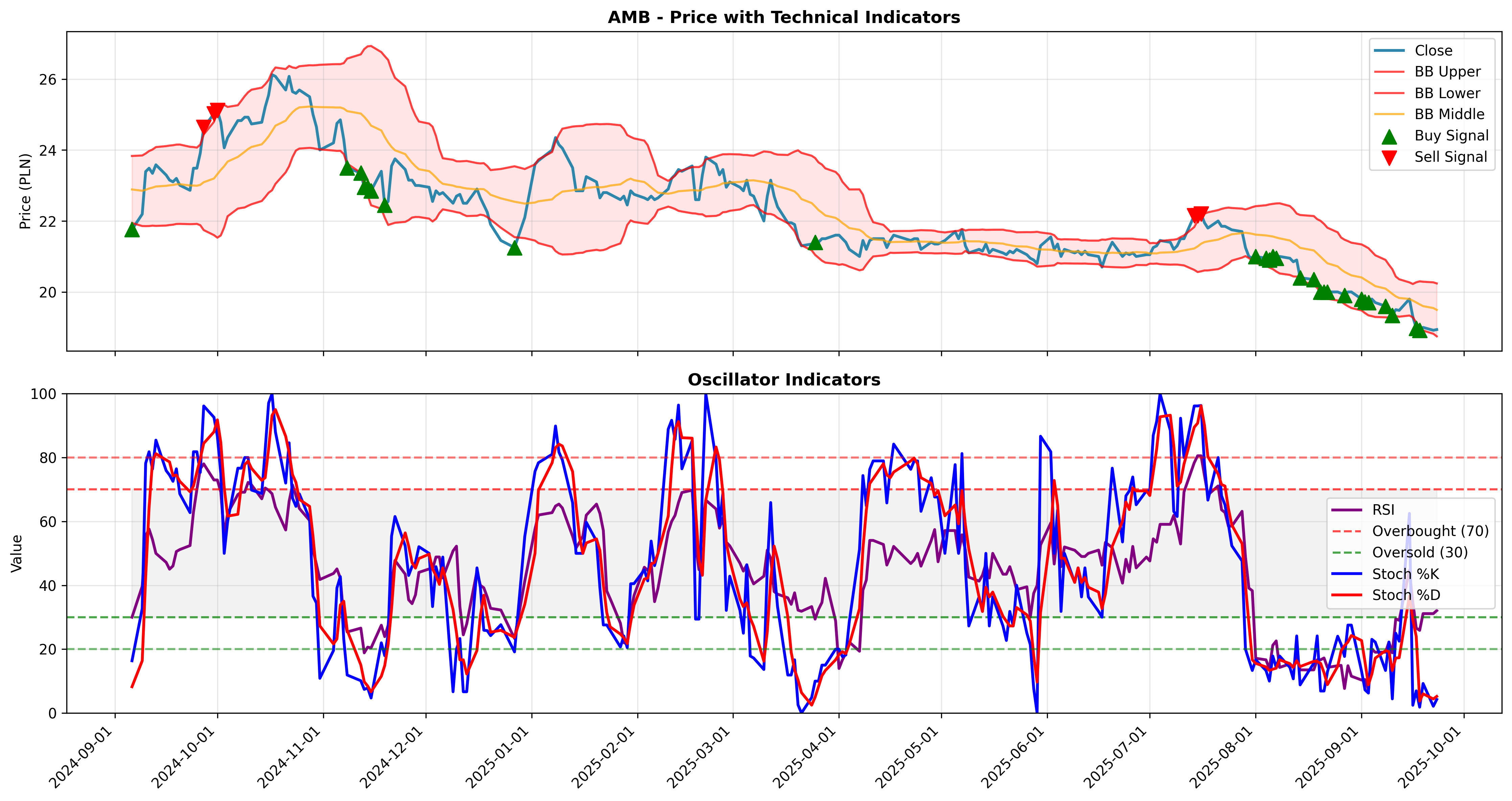The image size is (1512, 801).
Task: Click the 'BB Upper' legend label
Action: pyautogui.click(x=1447, y=72)
